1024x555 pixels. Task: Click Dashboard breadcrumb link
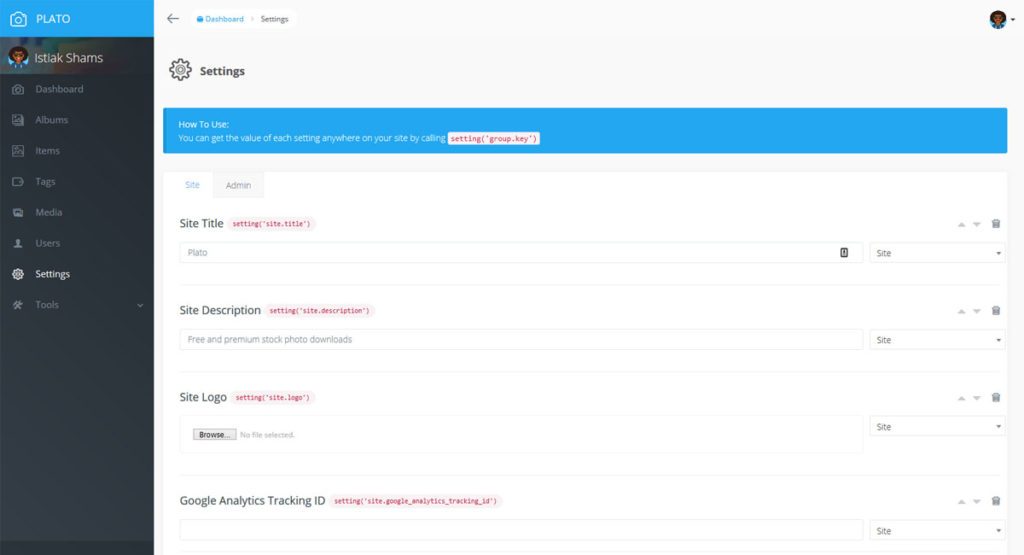click(x=220, y=19)
